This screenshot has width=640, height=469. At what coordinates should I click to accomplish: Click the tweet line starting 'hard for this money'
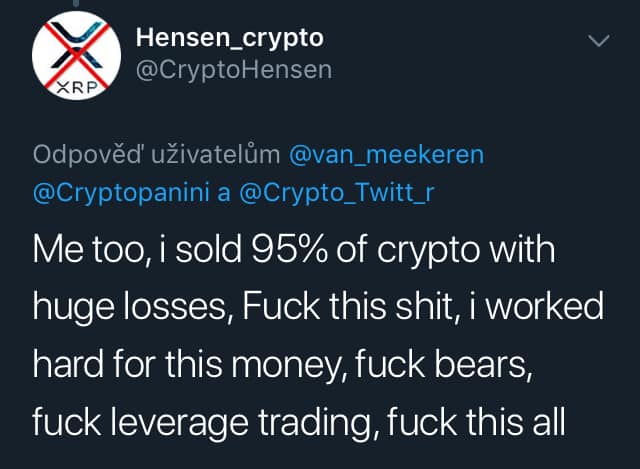click(x=281, y=364)
